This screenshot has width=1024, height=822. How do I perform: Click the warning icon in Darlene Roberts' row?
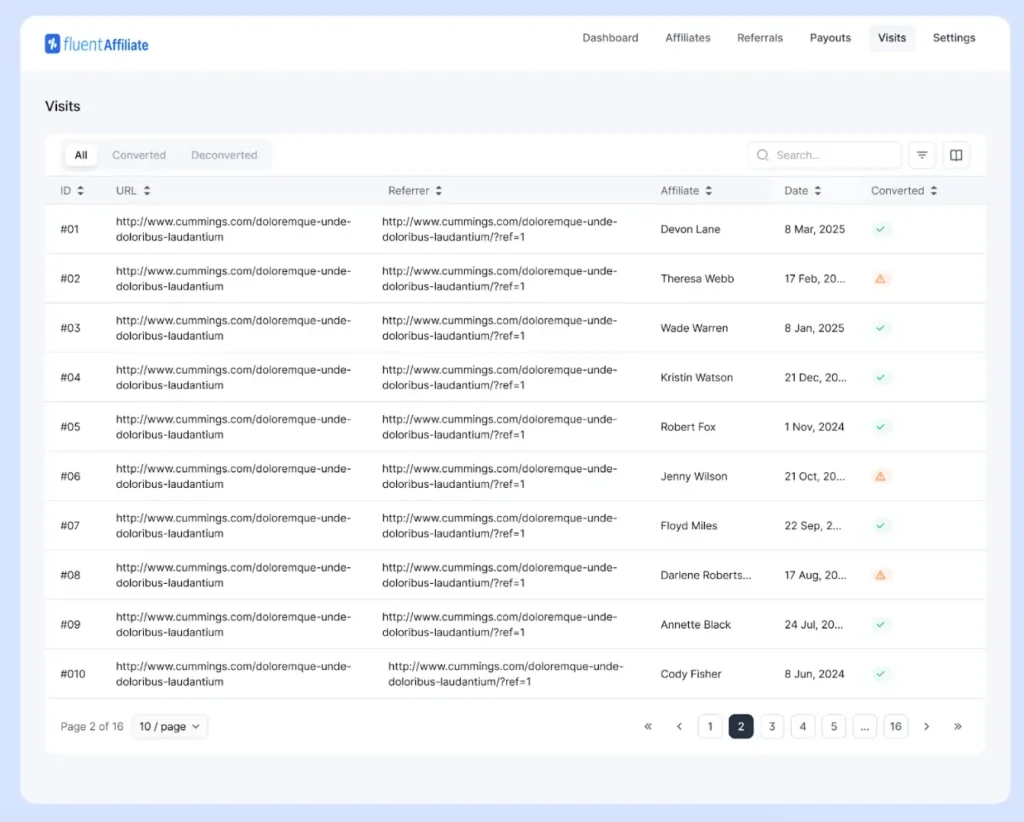[880, 575]
